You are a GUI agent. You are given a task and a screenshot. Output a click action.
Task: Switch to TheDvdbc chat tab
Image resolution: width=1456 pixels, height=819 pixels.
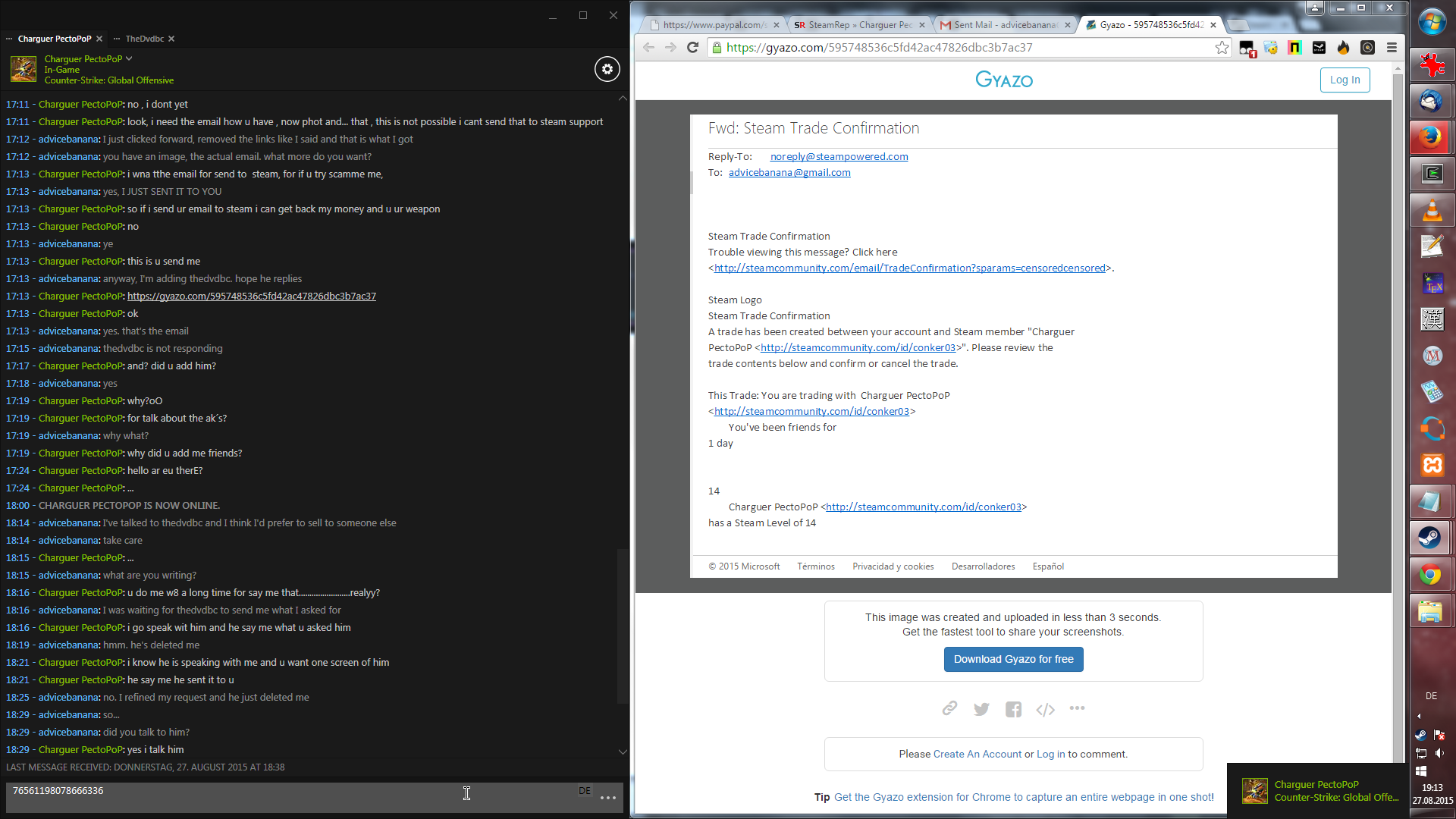(x=144, y=39)
